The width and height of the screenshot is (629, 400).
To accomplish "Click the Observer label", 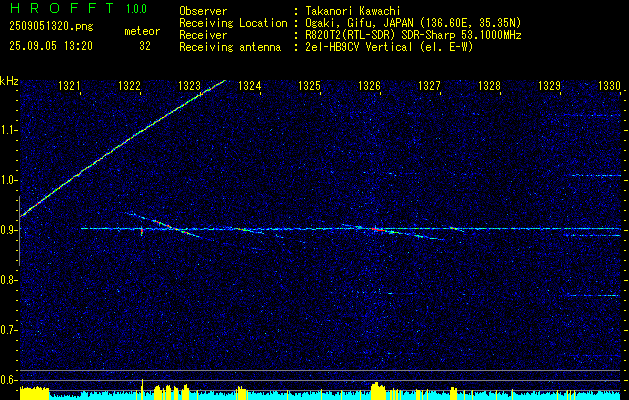I will [203, 11].
